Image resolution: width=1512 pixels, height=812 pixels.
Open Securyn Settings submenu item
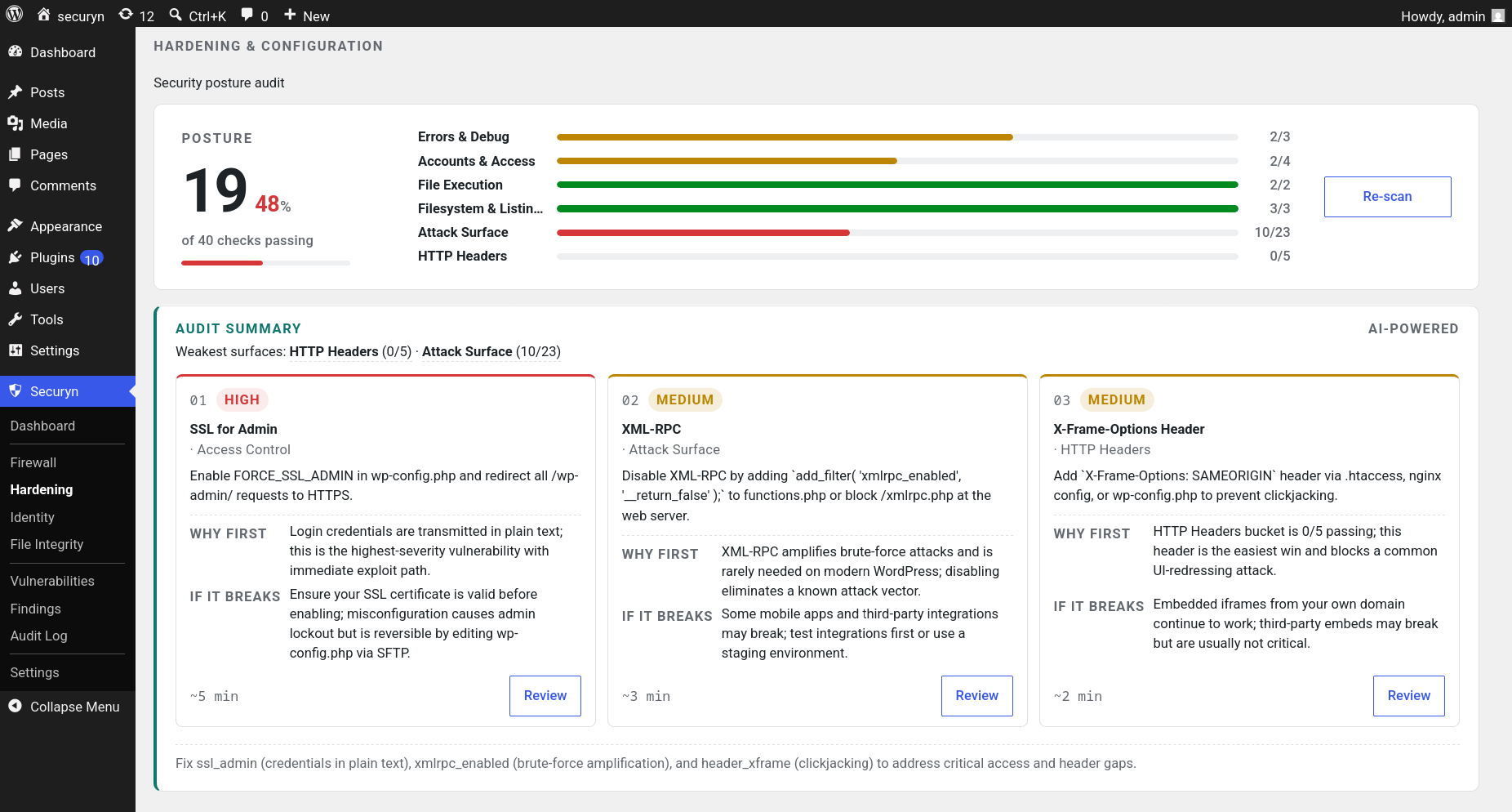pyautogui.click(x=34, y=672)
